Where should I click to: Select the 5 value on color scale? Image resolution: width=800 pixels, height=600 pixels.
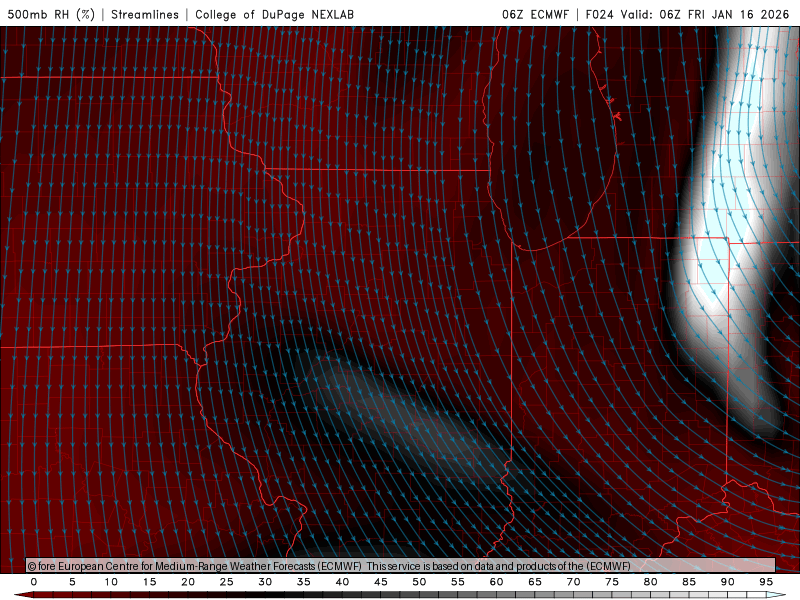tap(72, 582)
